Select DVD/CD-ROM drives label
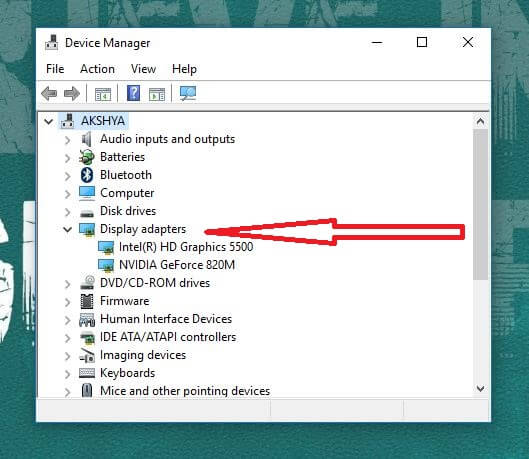The height and width of the screenshot is (459, 529). (155, 283)
